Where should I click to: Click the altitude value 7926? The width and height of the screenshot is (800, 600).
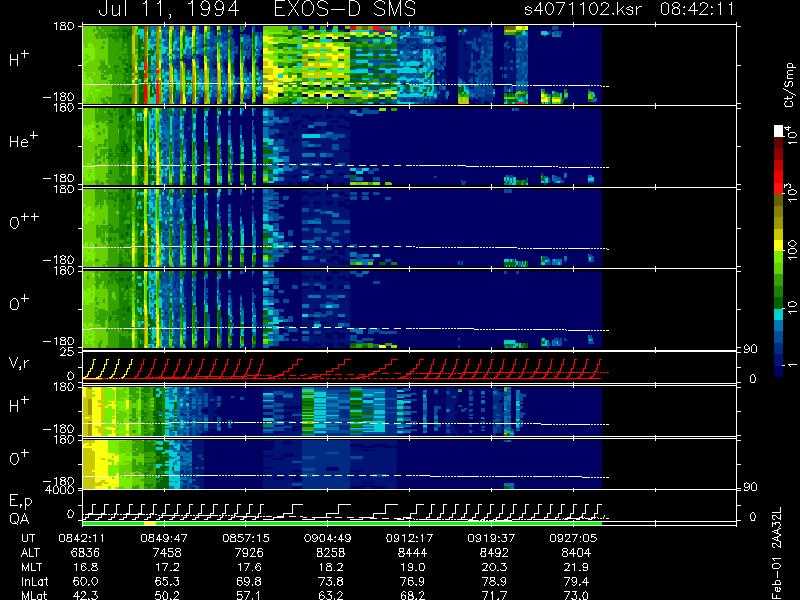(x=249, y=553)
